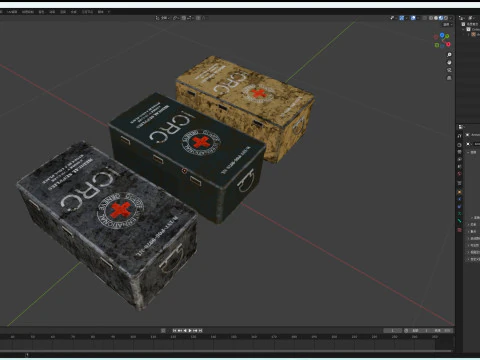Expand the indented Delta Transform subpanel

[x=472, y=217]
